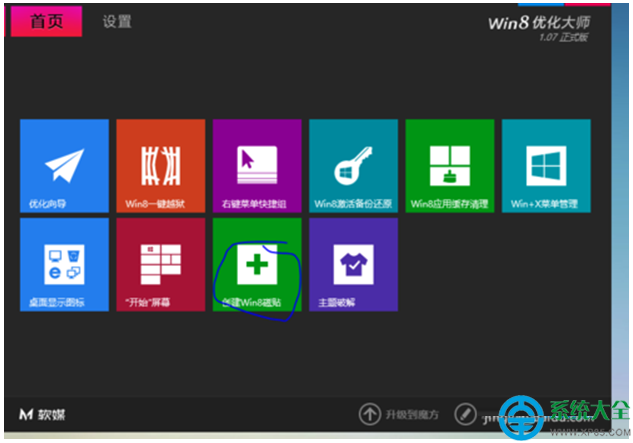Viewport: 633px width, 443px height.
Task: Click the 升级到魔方 upgrade arrow icon
Action: (369, 414)
